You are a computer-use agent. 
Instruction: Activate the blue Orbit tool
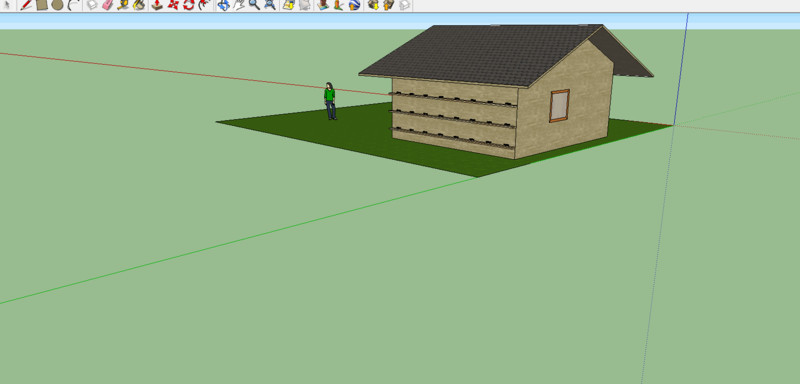coord(223,5)
